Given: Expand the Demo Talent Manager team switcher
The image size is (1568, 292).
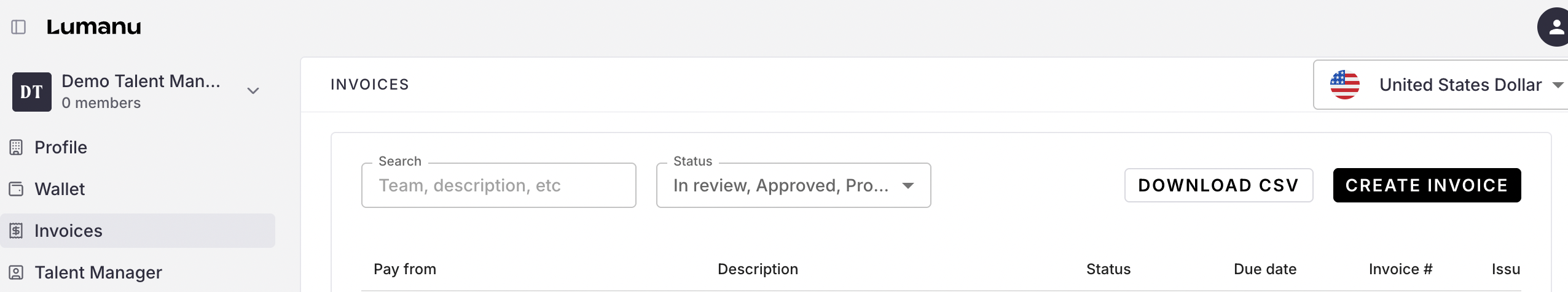Looking at the screenshot, I should (253, 91).
